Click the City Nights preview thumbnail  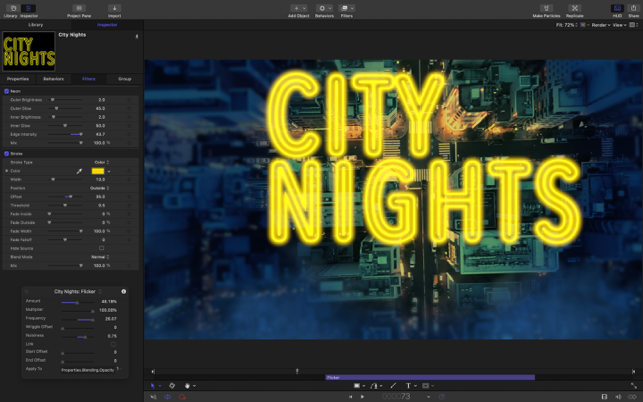29,50
